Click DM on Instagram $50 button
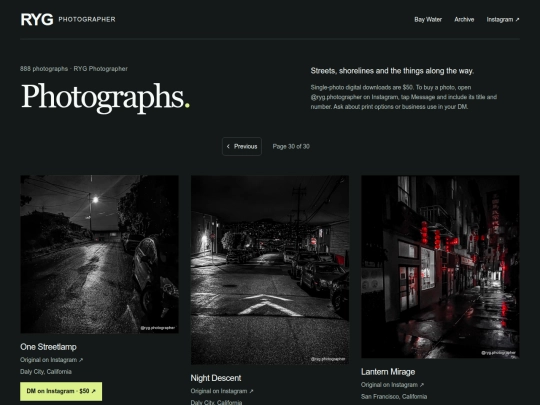 tap(61, 391)
